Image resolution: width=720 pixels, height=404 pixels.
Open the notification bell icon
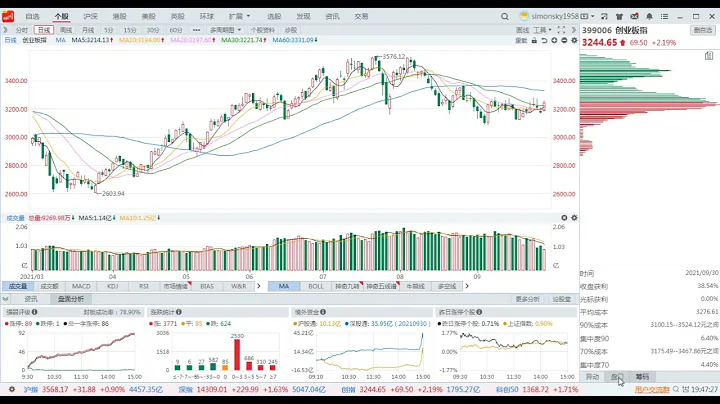649,17
